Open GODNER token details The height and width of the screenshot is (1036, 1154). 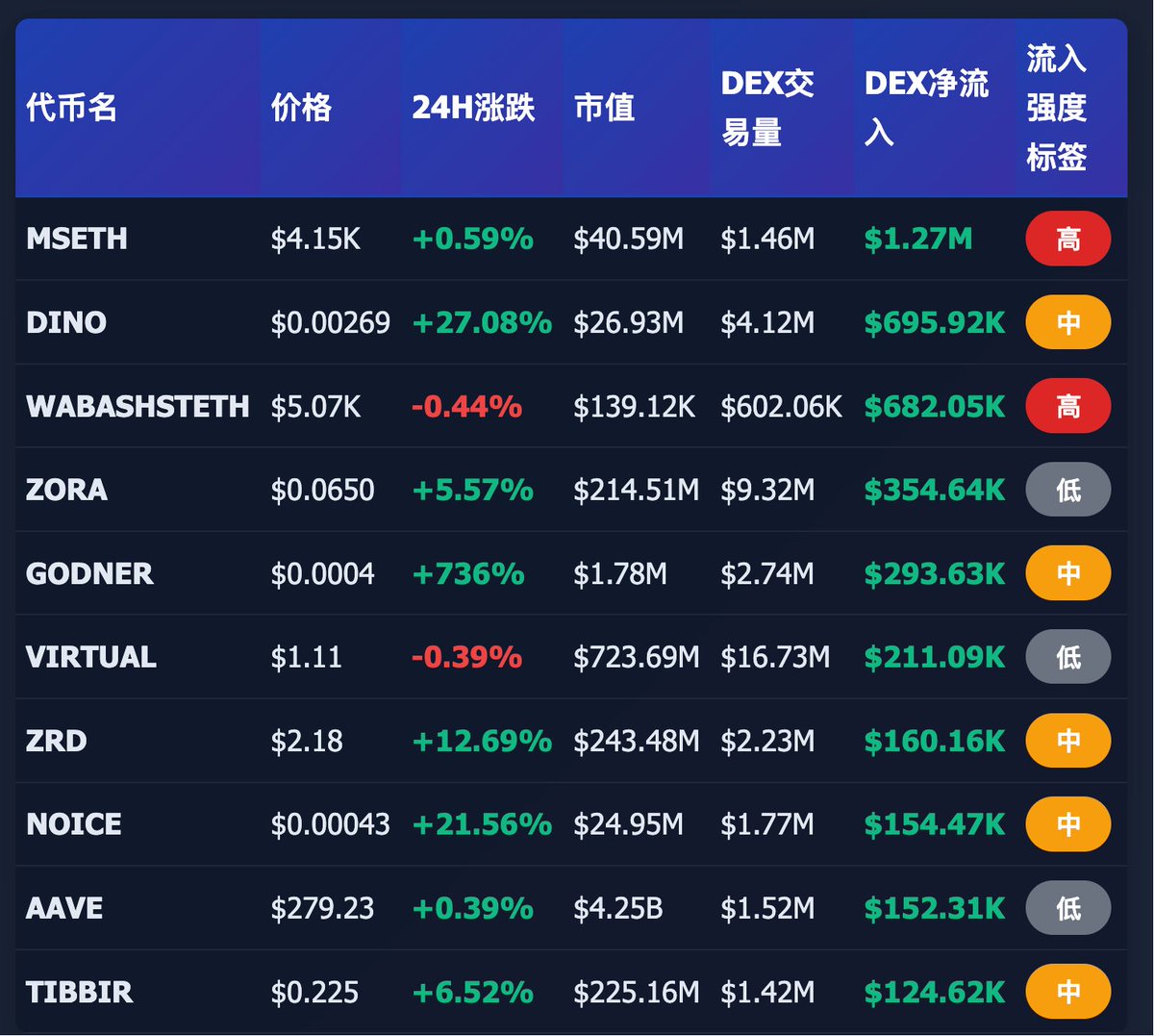[x=89, y=573]
